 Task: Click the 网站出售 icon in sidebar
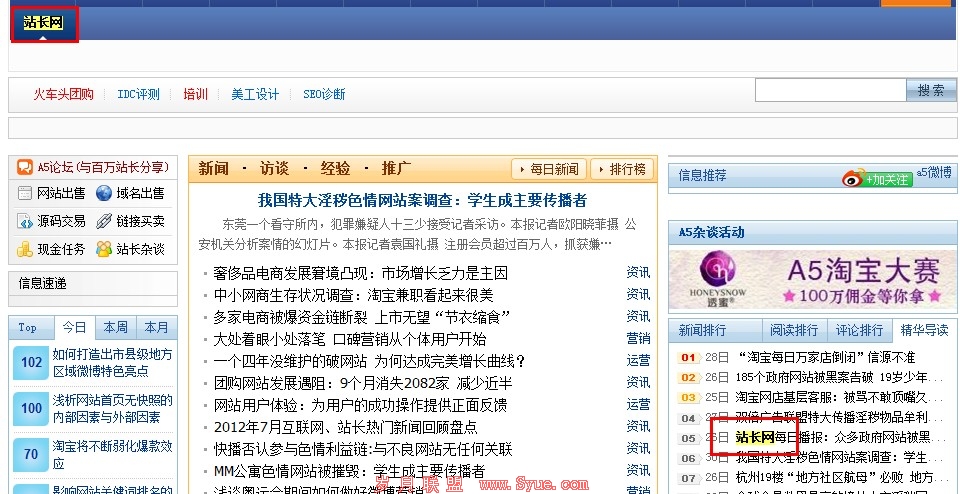click(x=25, y=194)
